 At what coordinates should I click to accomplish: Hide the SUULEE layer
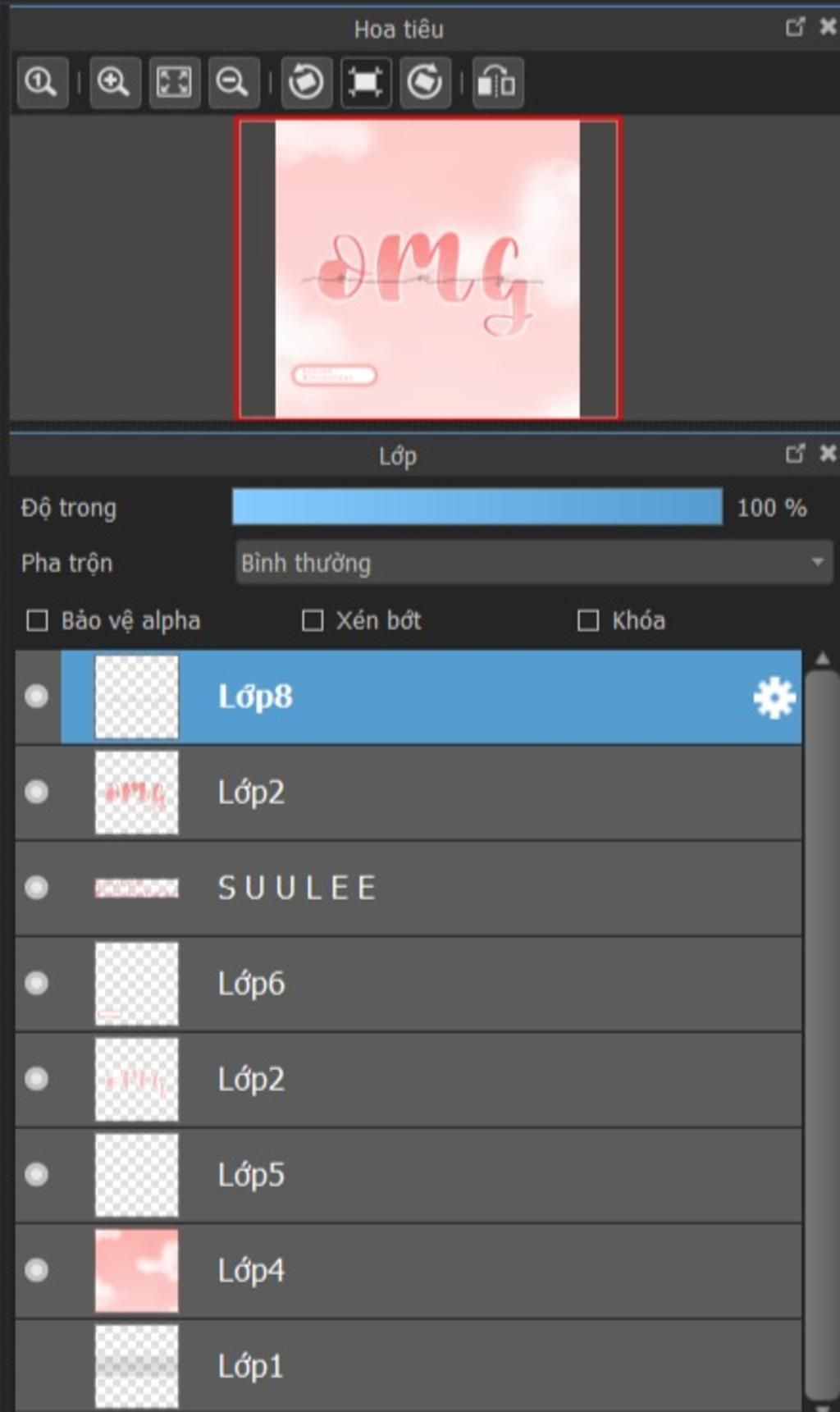[36, 888]
